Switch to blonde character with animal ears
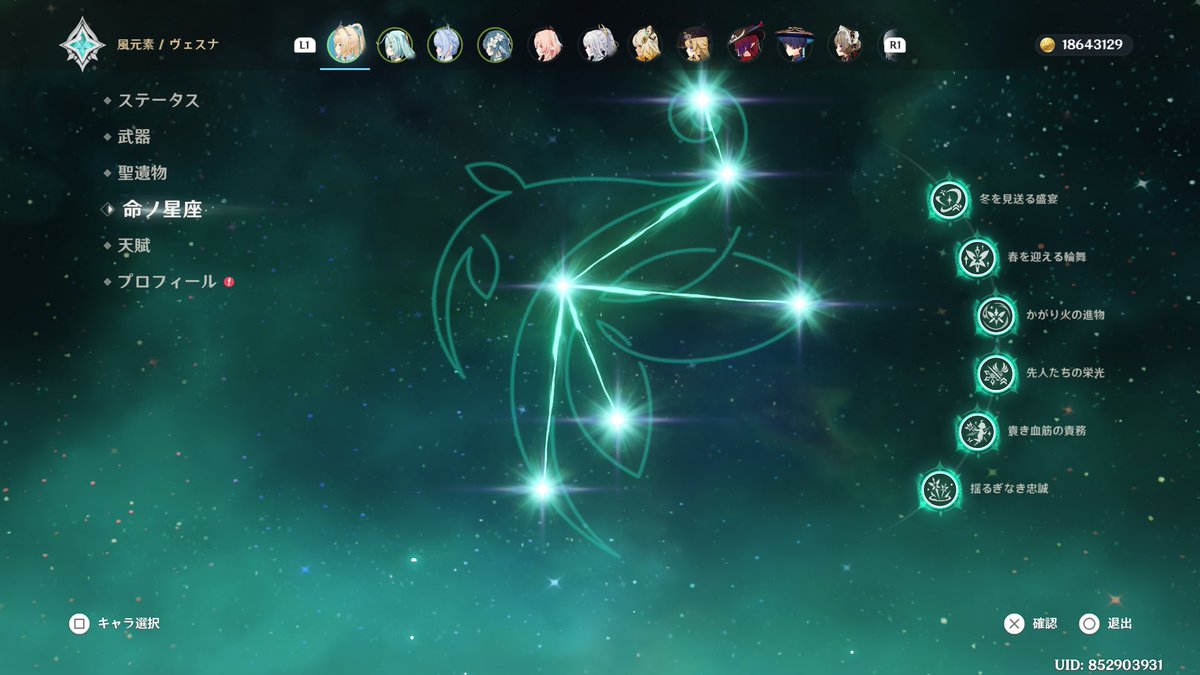 pyautogui.click(x=645, y=44)
